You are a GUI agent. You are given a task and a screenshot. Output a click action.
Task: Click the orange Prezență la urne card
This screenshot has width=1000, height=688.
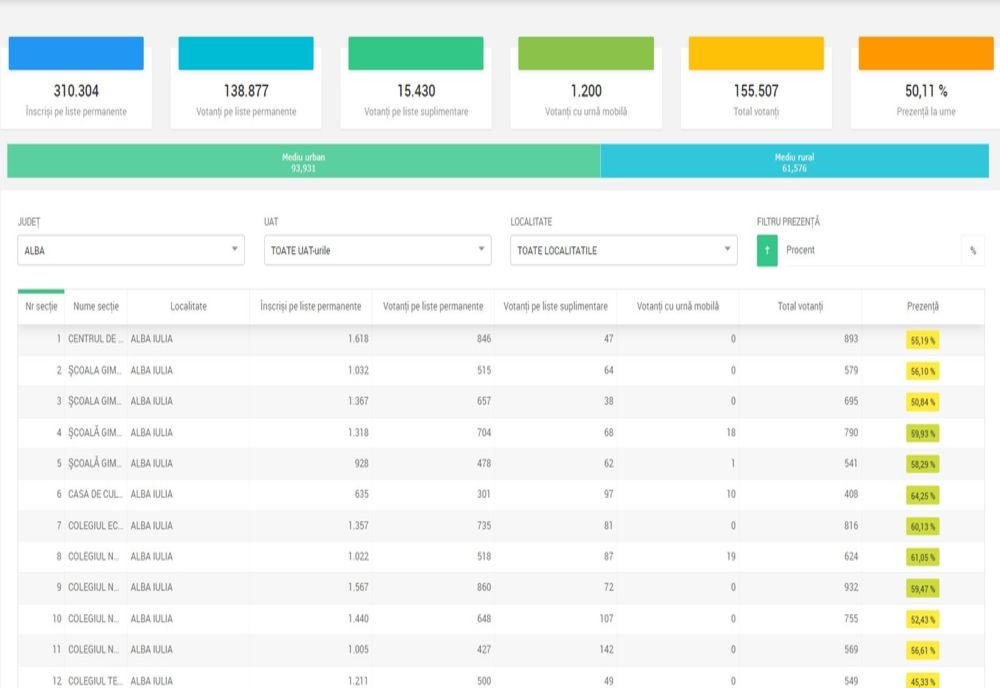pyautogui.click(x=925, y=83)
